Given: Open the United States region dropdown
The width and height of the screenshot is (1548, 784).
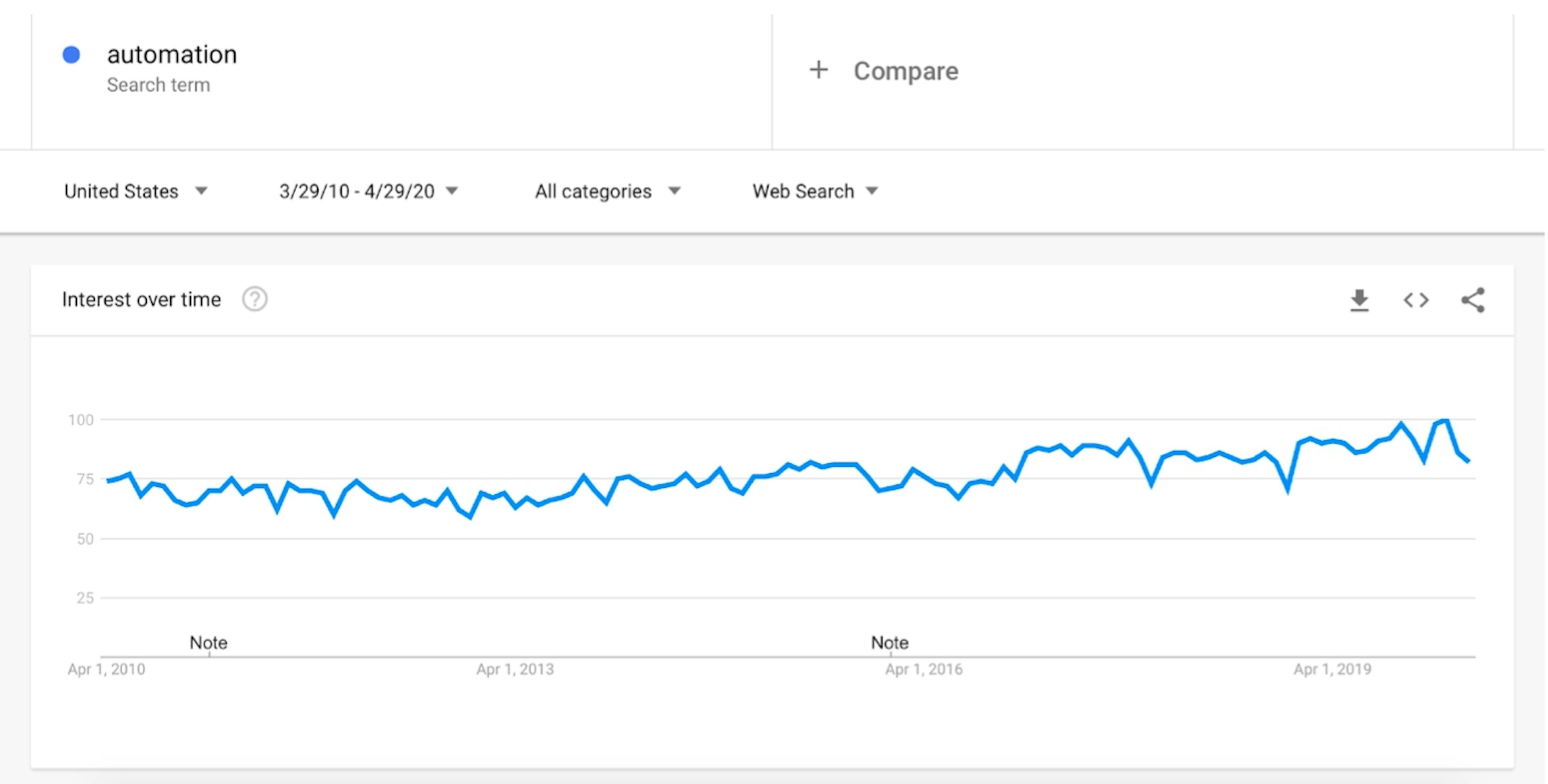Looking at the screenshot, I should 136,191.
